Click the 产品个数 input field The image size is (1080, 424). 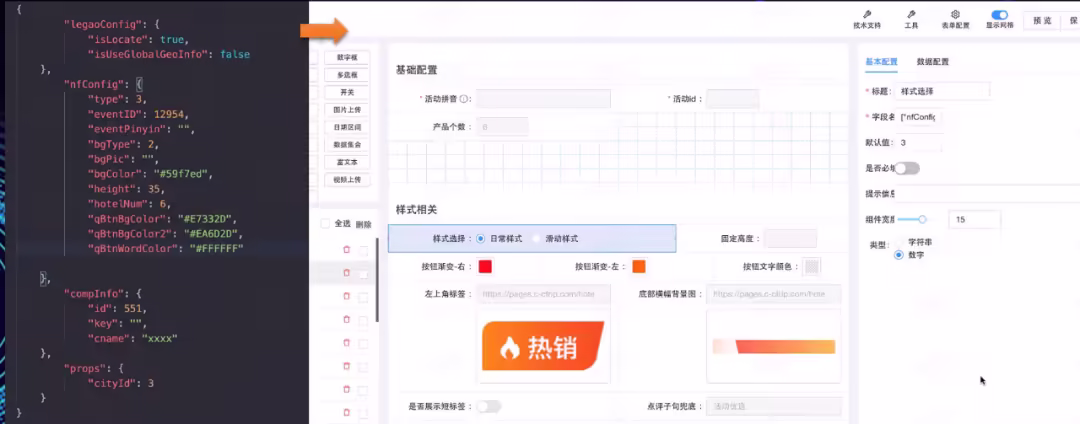[x=502, y=127]
